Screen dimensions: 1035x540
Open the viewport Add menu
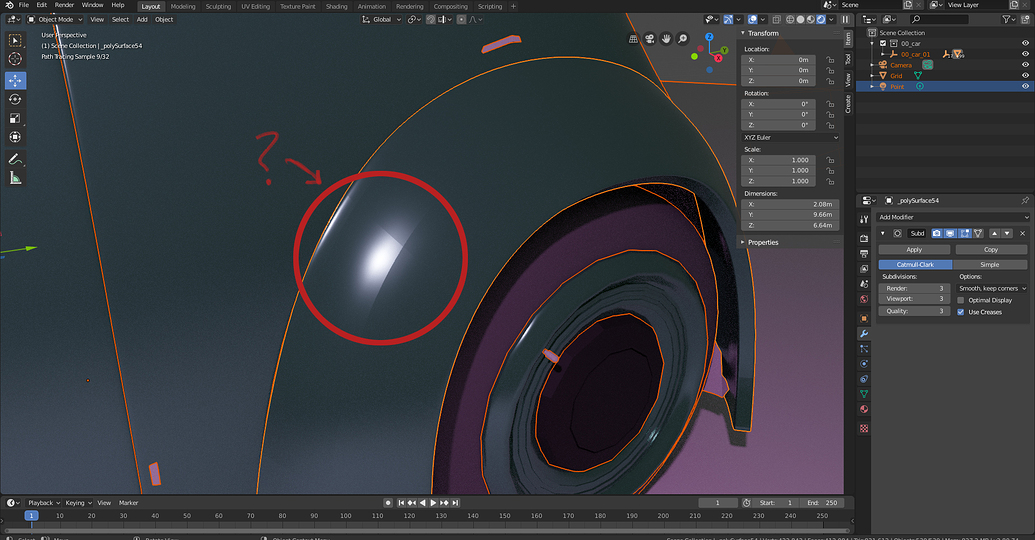142,19
